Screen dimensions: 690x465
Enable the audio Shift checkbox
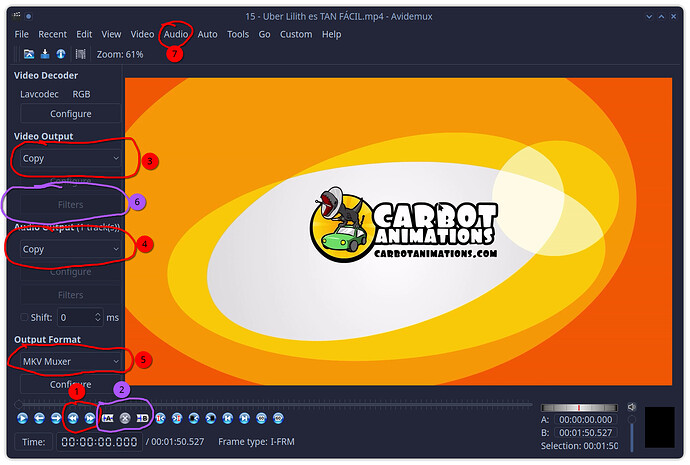click(24, 317)
